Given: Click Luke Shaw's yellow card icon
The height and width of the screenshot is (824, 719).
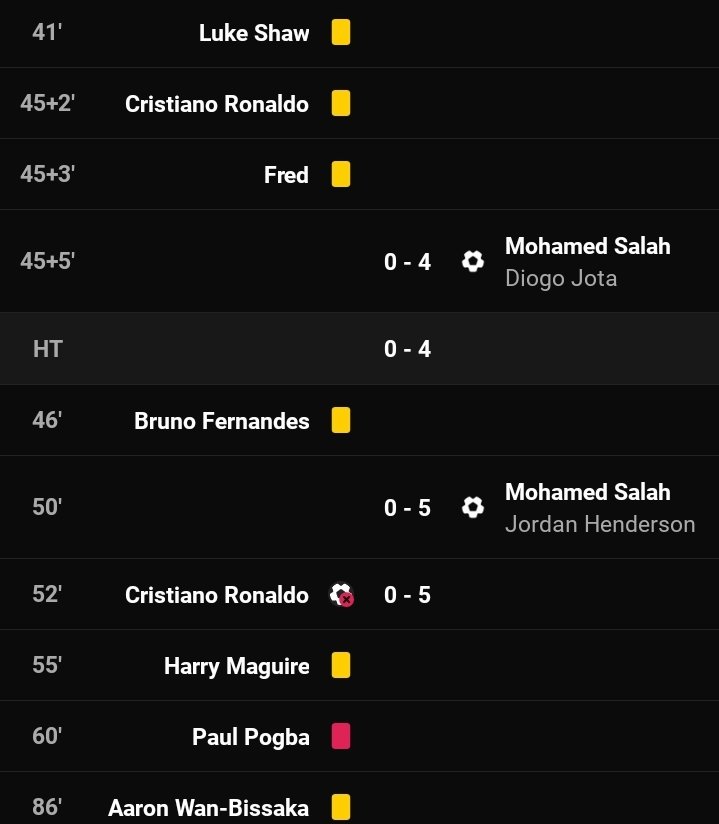Looking at the screenshot, I should click(341, 33).
